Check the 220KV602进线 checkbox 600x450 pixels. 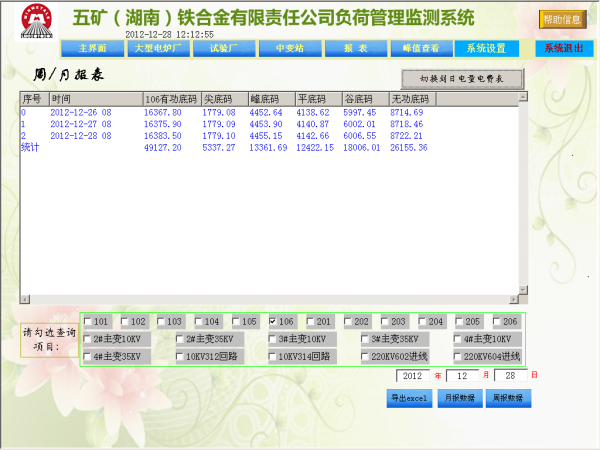pyautogui.click(x=365, y=356)
